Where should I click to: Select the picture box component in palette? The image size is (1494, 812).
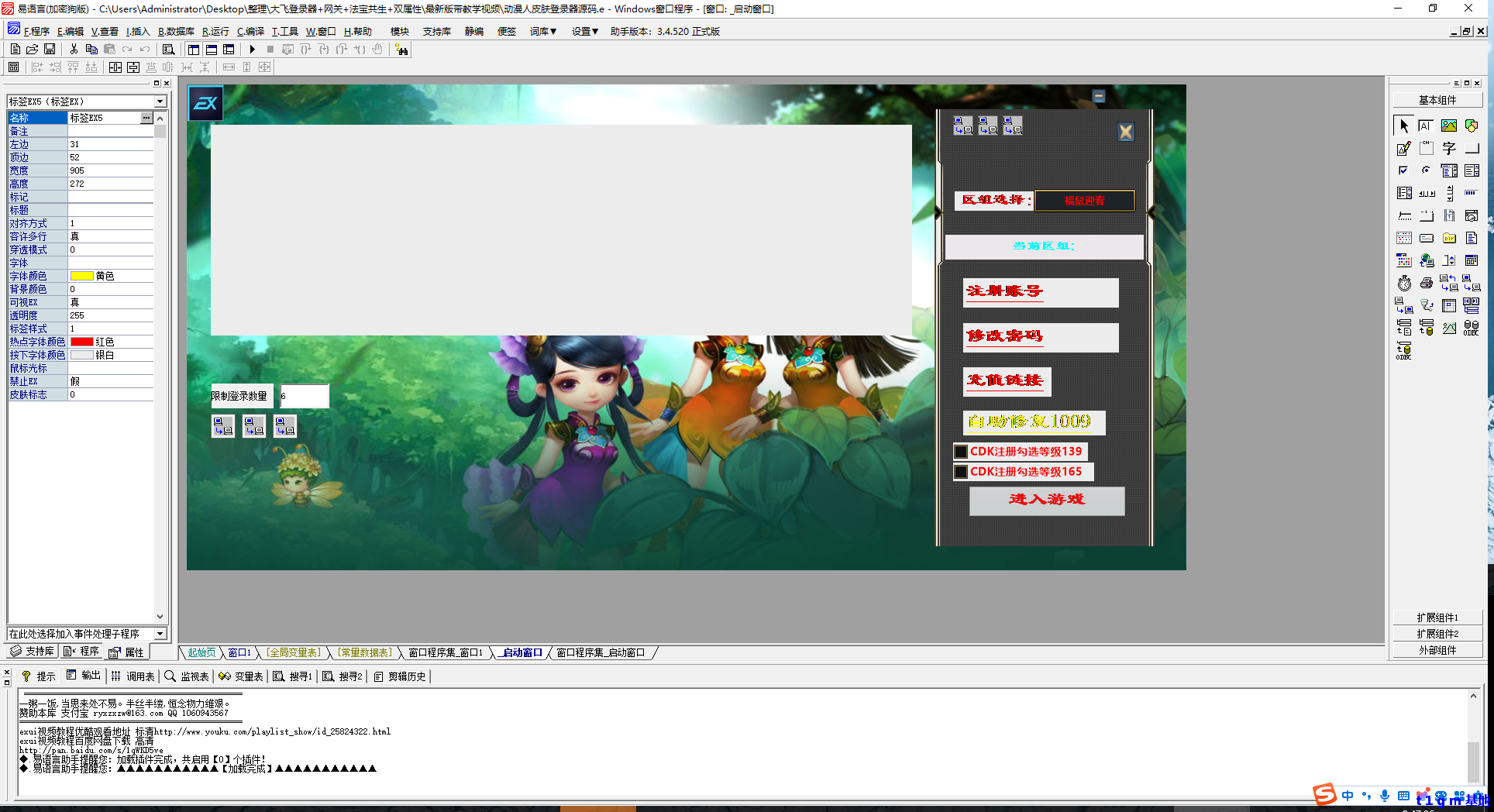(x=1449, y=126)
